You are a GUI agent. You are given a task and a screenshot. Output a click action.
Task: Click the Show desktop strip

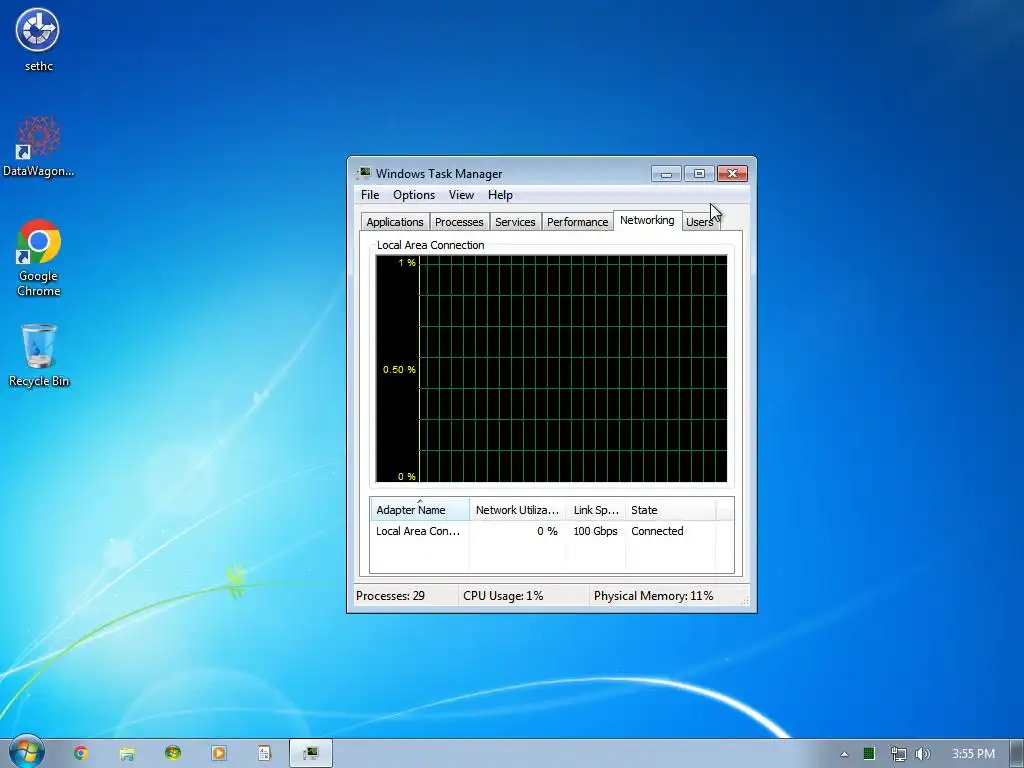click(1017, 754)
